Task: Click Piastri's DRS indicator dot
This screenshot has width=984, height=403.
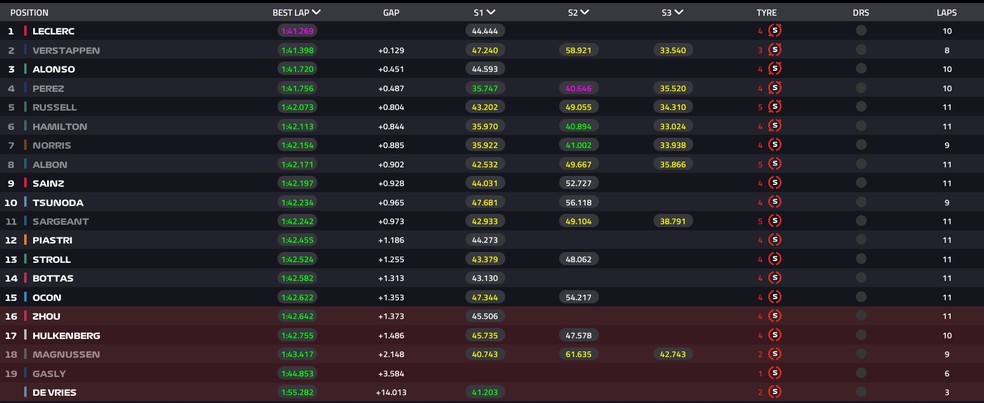Action: [x=861, y=240]
